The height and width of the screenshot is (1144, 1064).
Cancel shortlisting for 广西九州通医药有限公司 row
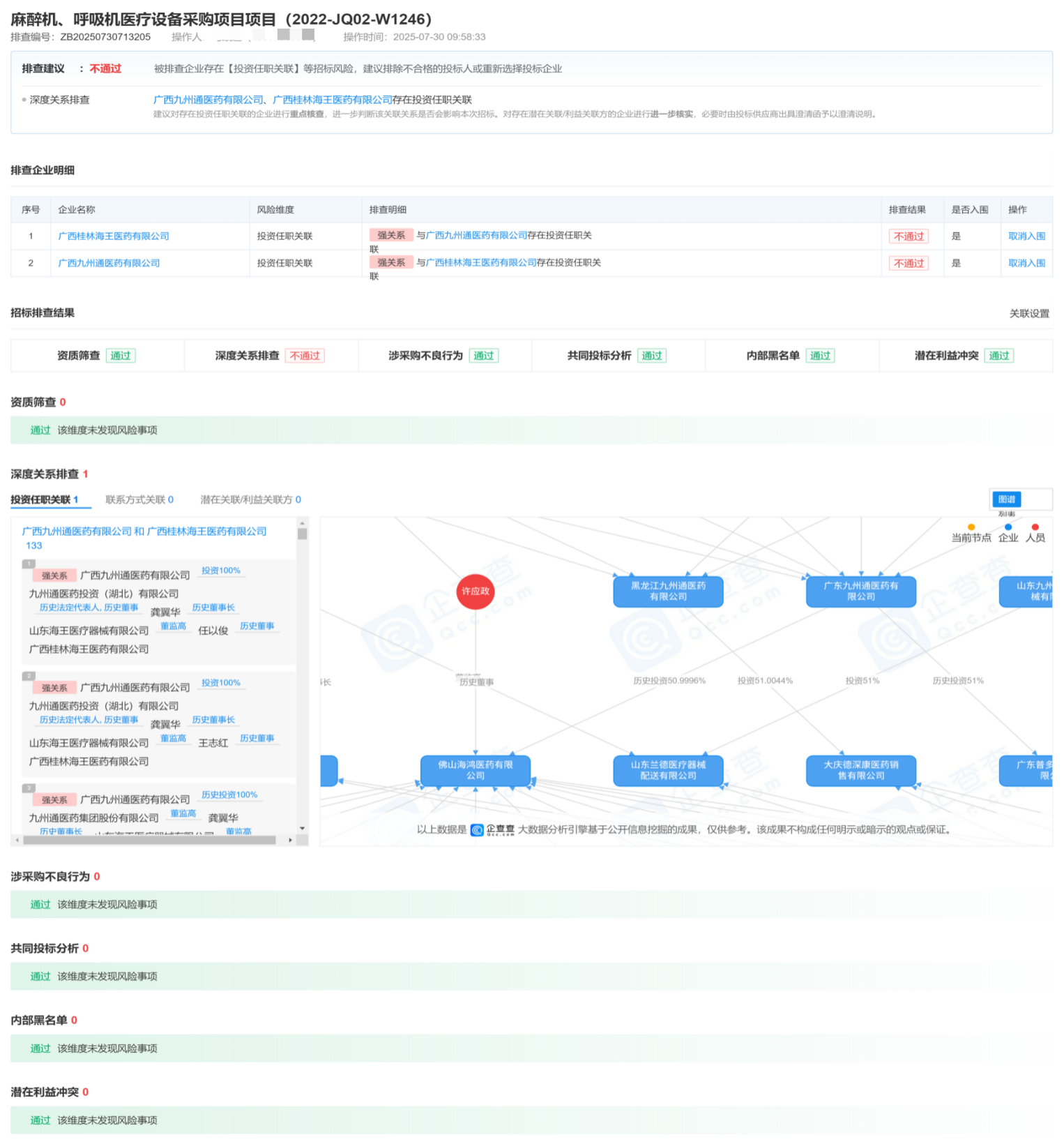(1026, 264)
